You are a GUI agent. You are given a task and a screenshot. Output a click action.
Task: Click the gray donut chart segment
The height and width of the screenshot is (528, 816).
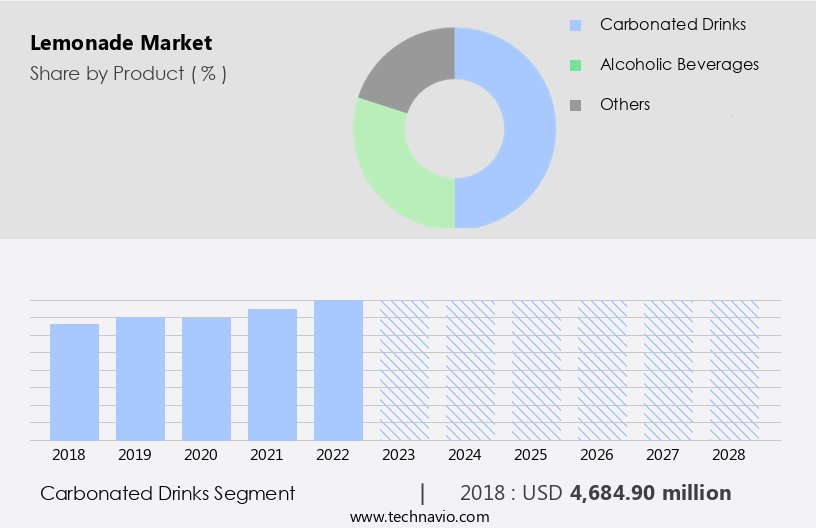pyautogui.click(x=405, y=65)
